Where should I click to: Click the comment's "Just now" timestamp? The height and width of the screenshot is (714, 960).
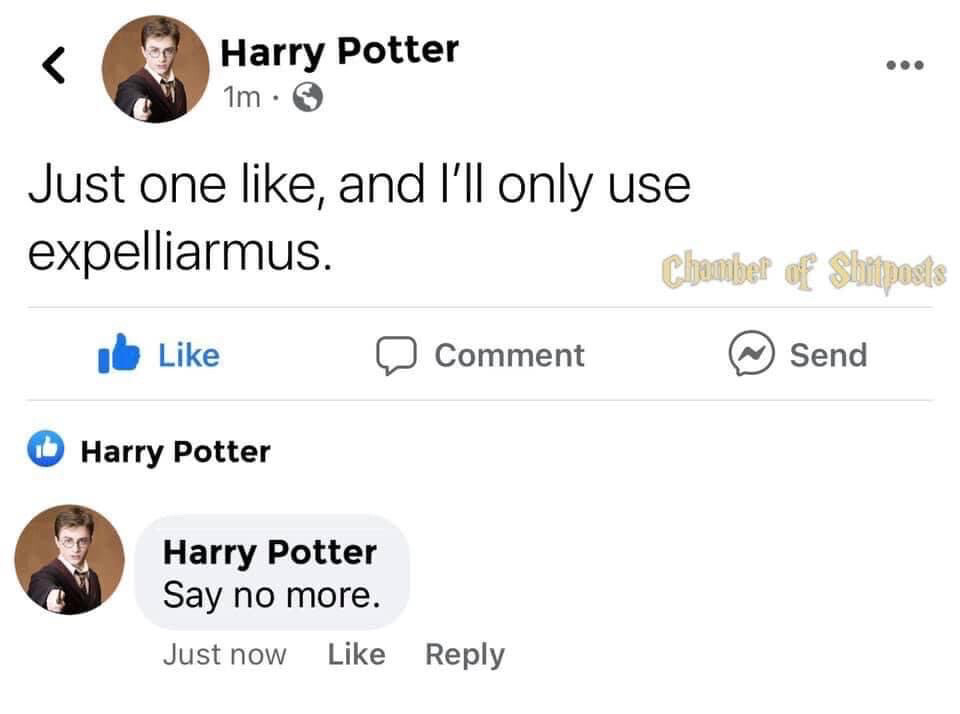(x=224, y=655)
